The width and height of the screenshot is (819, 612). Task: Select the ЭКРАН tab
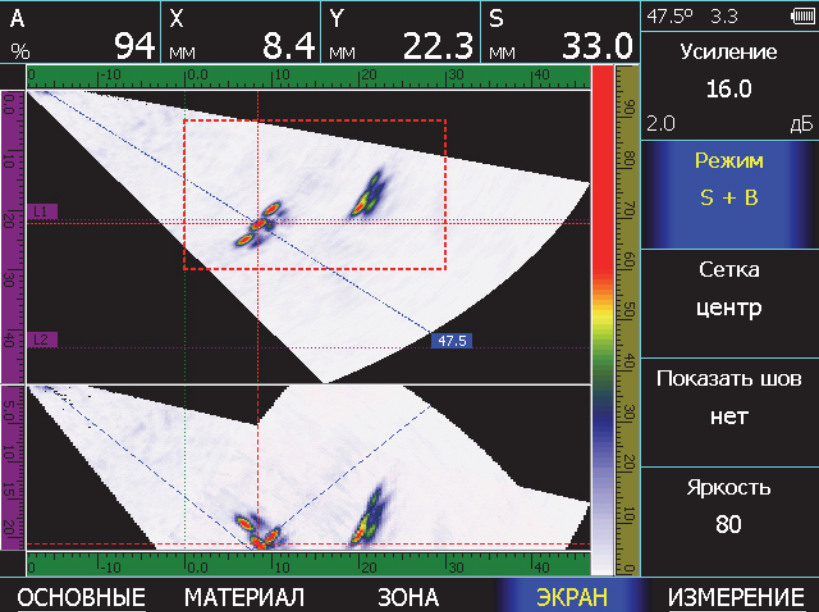572,597
